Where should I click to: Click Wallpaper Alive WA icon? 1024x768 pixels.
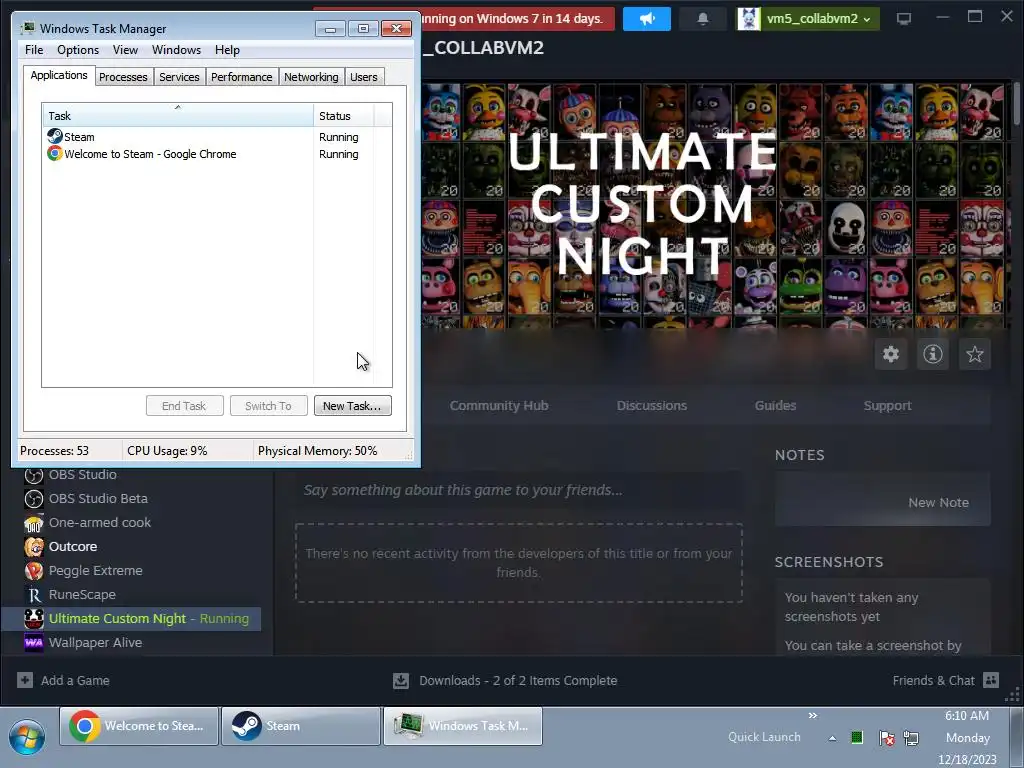tap(33, 643)
